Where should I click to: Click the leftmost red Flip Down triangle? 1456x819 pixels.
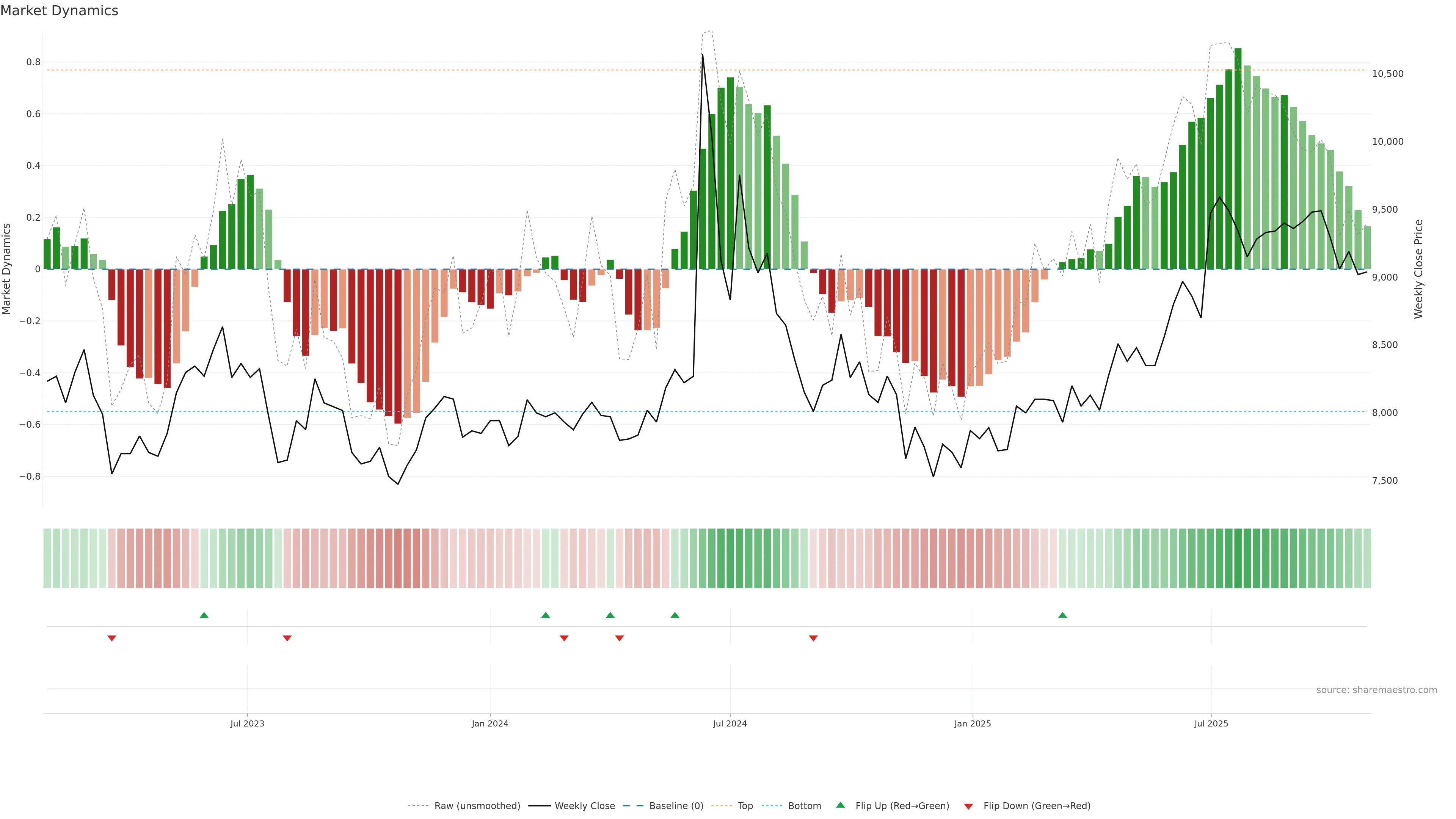pos(112,638)
